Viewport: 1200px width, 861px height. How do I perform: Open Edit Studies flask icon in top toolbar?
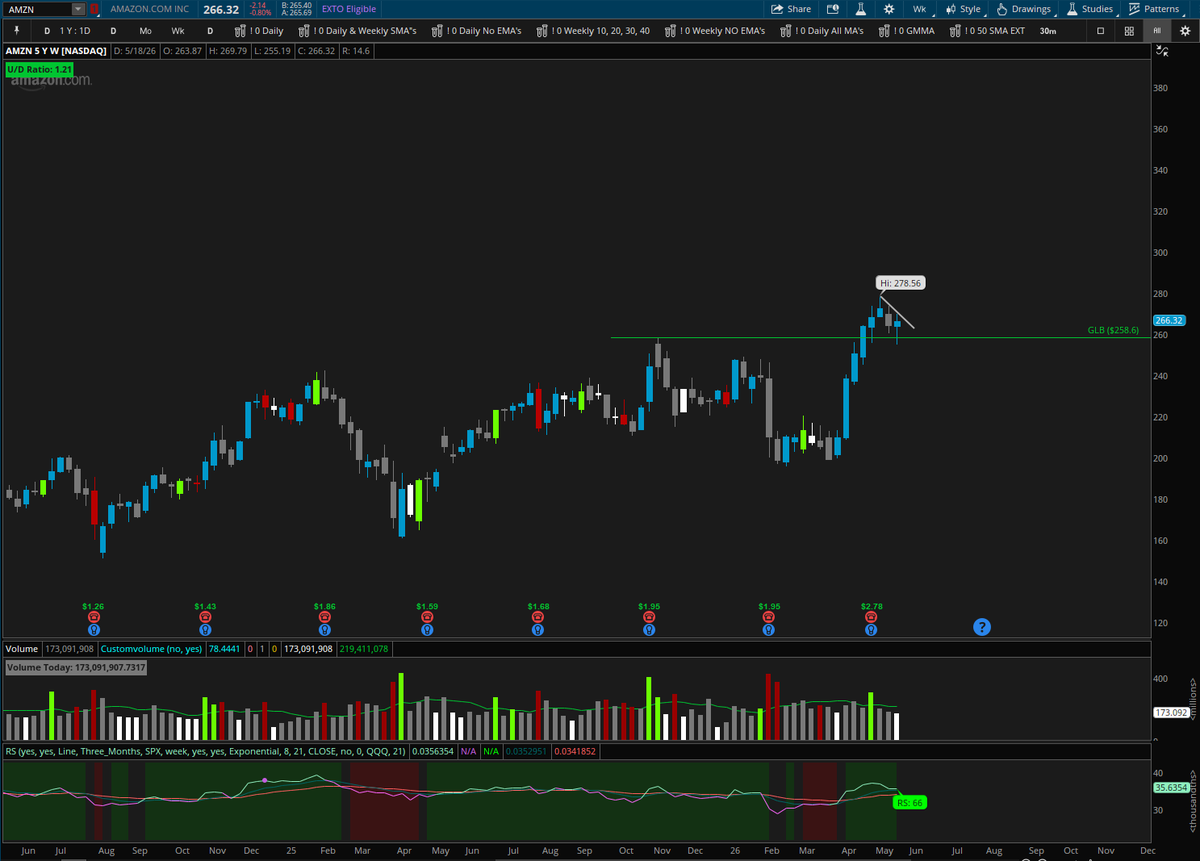860,9
